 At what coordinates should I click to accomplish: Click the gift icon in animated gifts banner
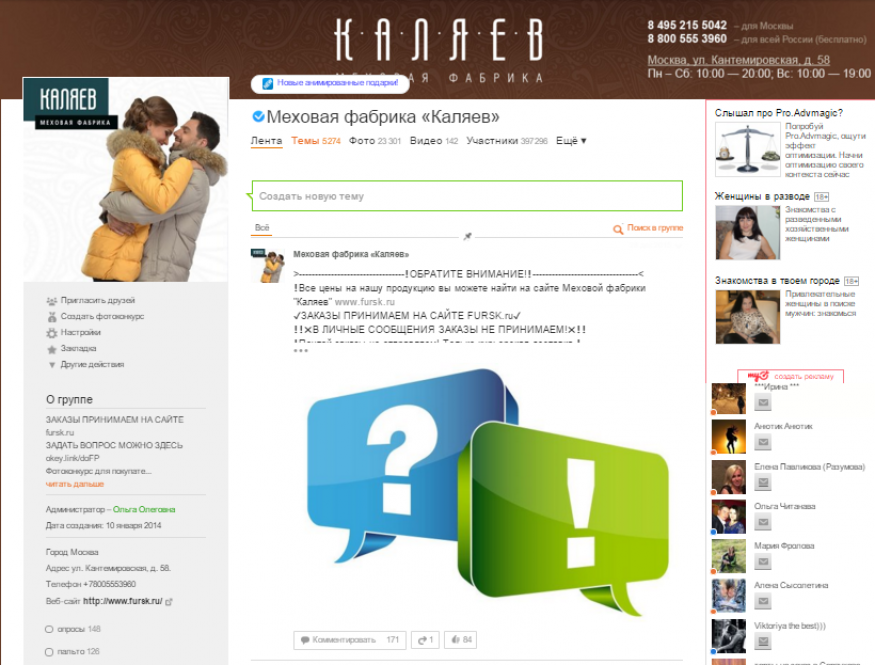point(268,83)
